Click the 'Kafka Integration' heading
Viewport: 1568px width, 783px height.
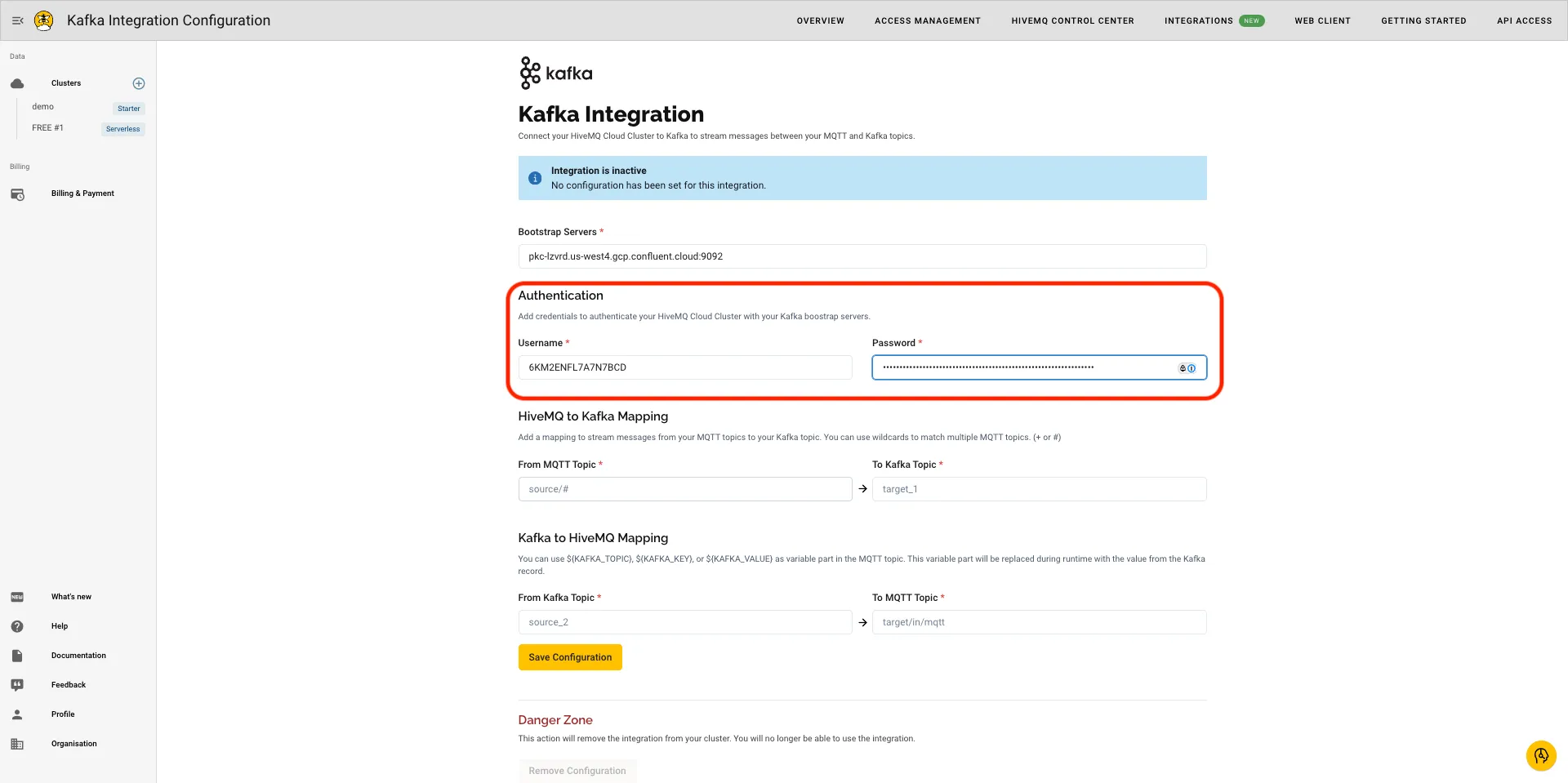tap(611, 114)
